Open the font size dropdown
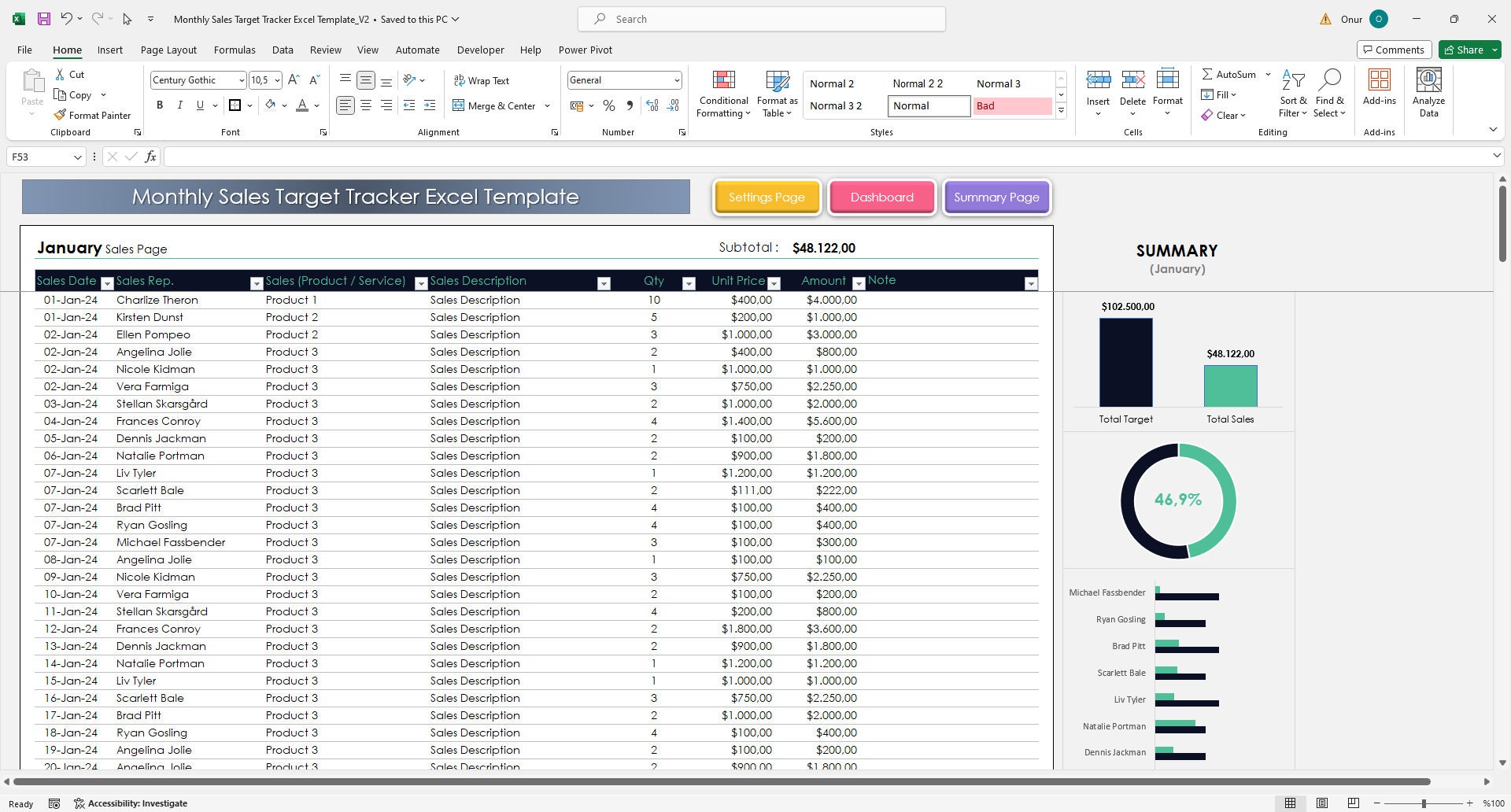Viewport: 1511px width, 812px height. (277, 79)
